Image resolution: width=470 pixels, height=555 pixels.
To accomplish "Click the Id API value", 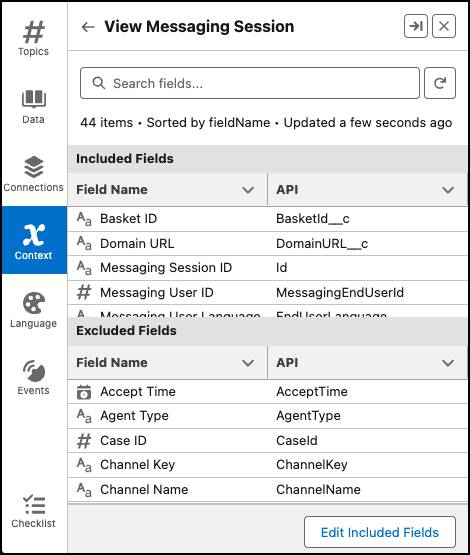I will [282, 268].
